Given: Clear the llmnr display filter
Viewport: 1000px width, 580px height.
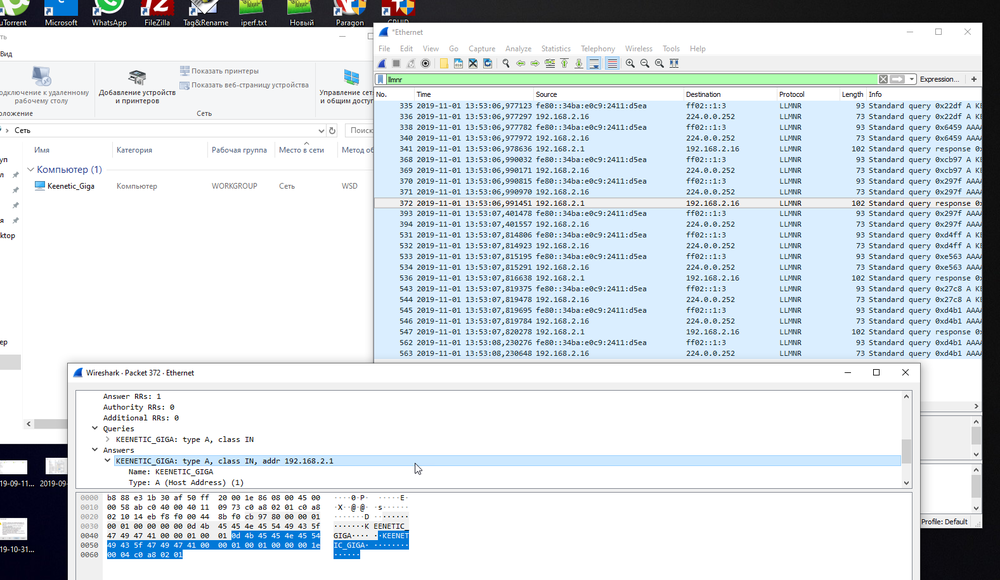Looking at the screenshot, I should [883, 79].
